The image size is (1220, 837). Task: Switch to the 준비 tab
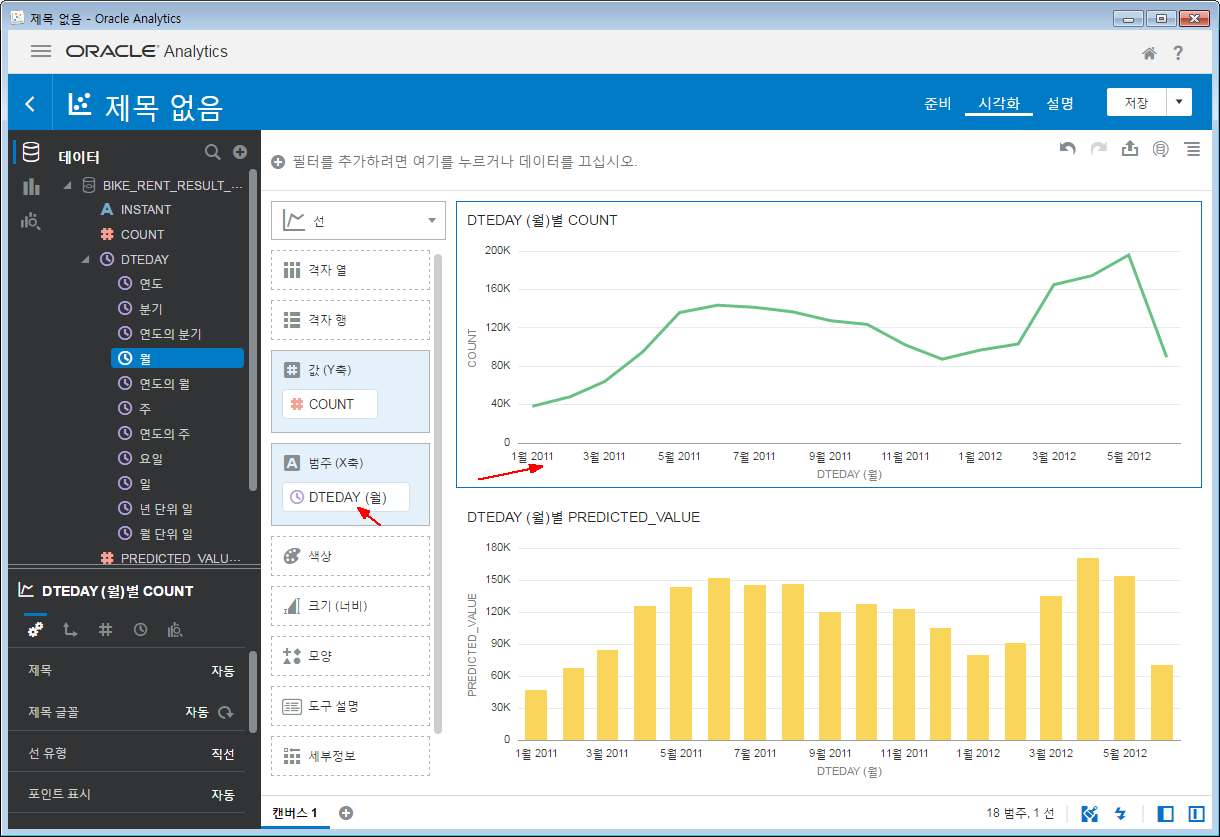click(x=937, y=103)
